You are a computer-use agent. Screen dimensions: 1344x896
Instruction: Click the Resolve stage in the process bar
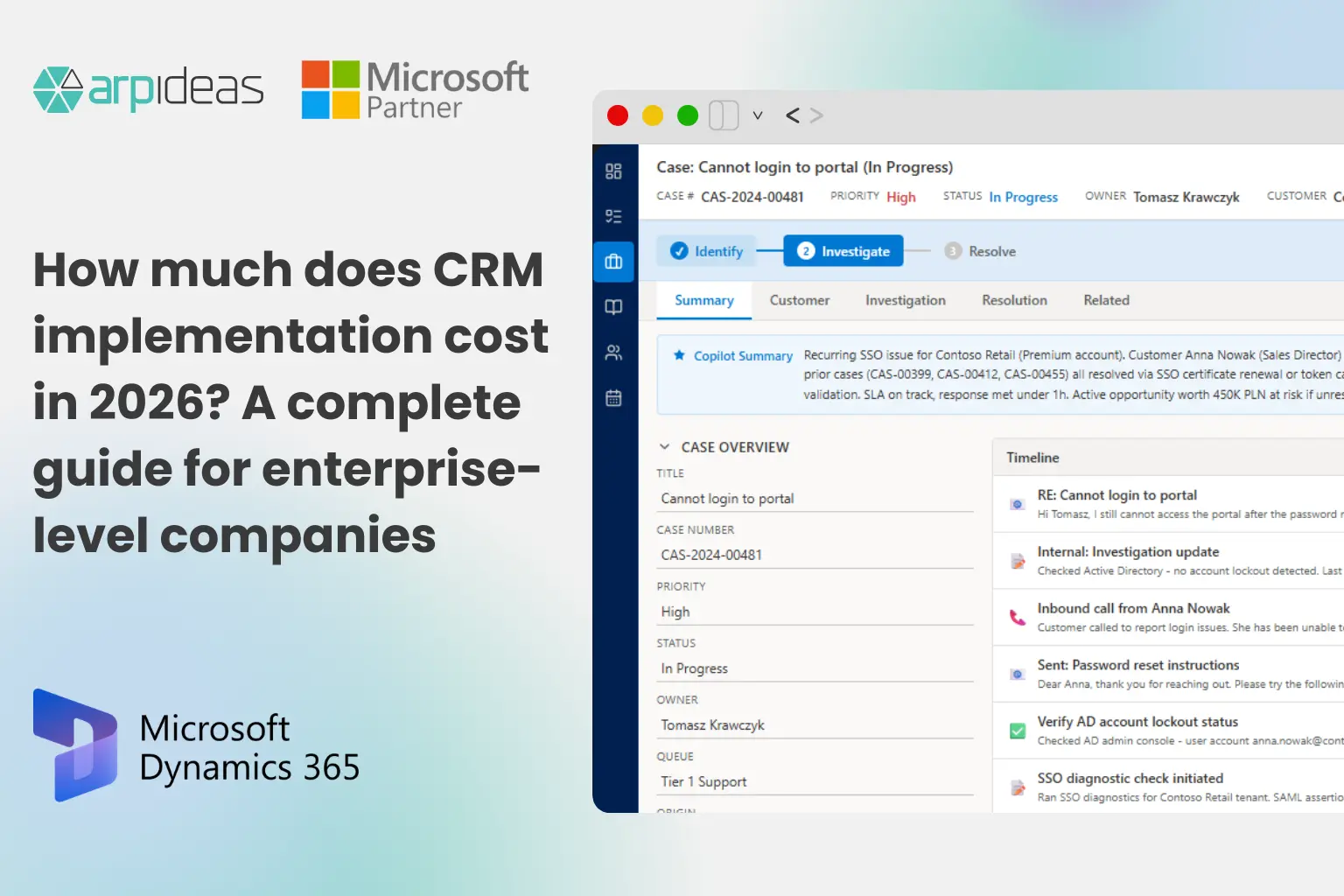980,250
